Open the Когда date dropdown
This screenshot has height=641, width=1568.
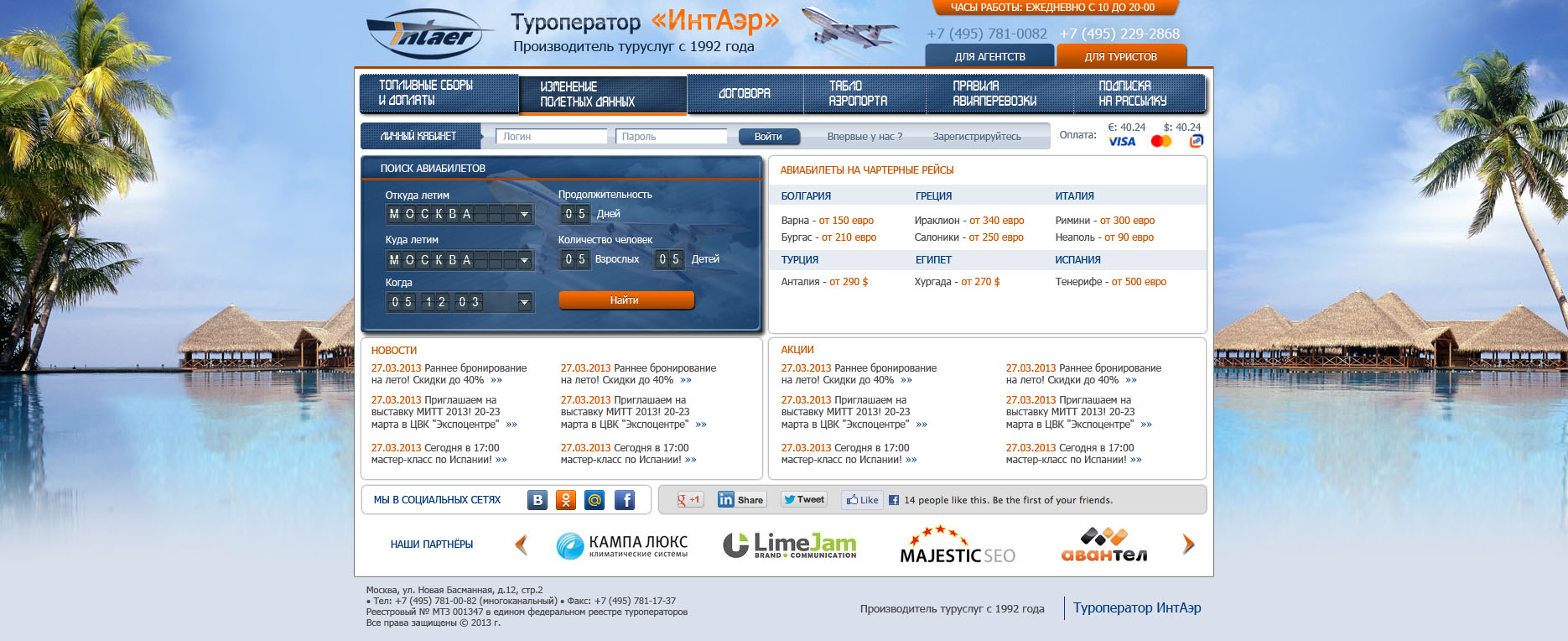524,302
